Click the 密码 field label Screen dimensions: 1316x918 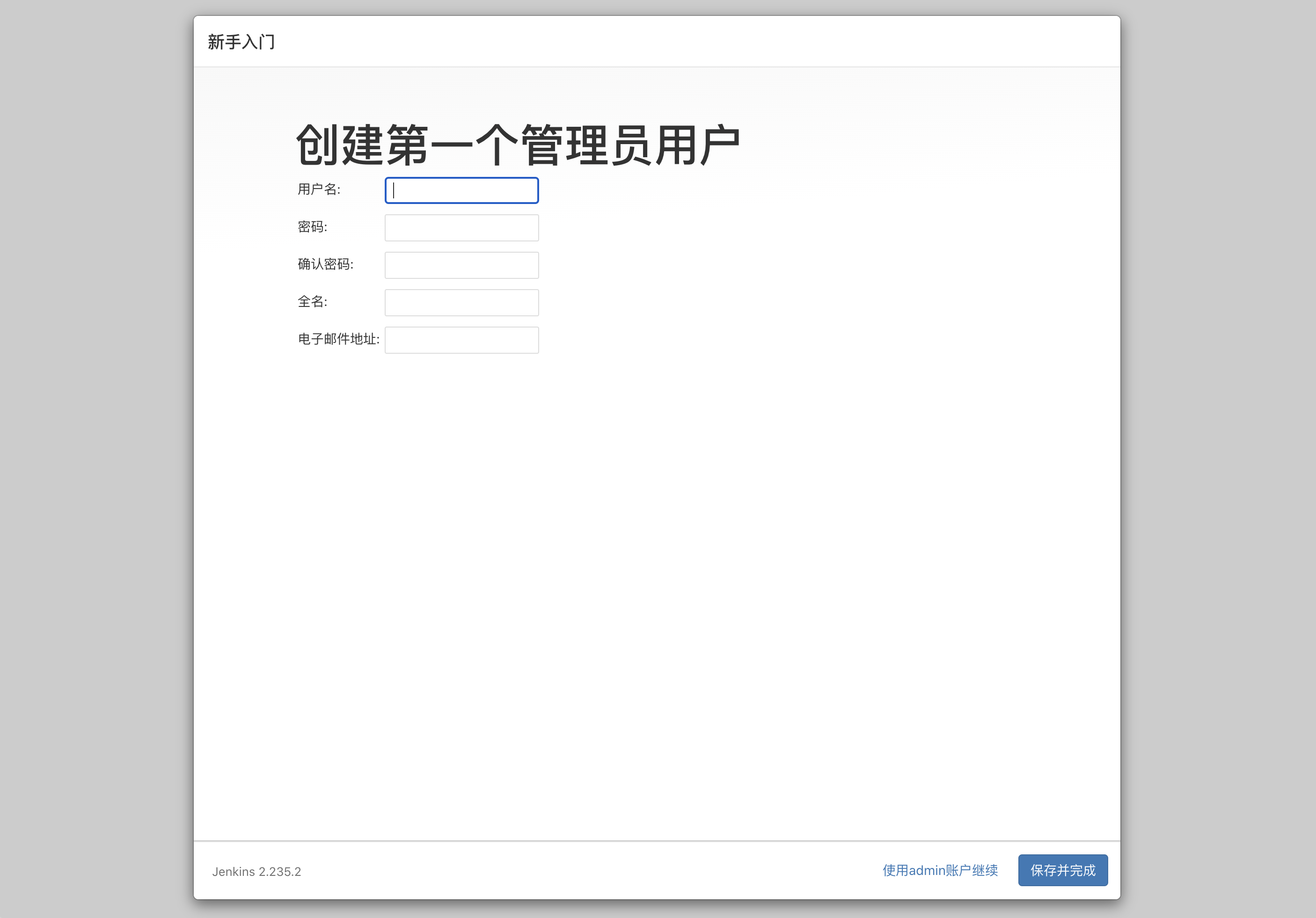coord(312,227)
